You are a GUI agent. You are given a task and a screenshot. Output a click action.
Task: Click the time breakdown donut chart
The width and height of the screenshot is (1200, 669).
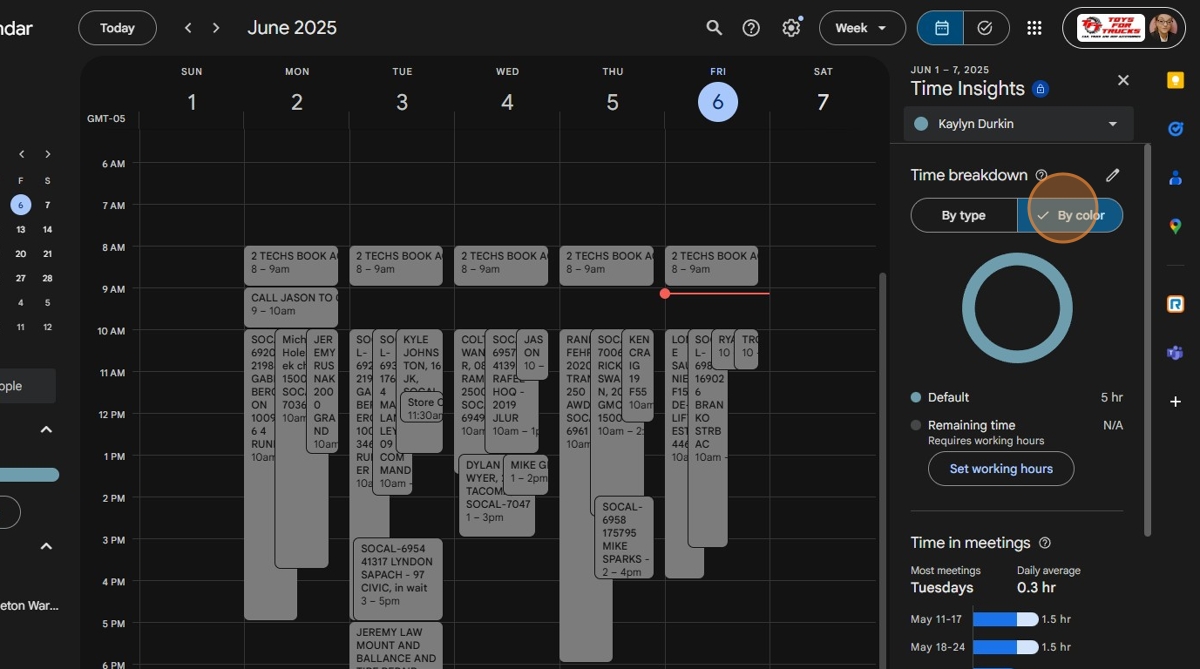click(x=1017, y=308)
